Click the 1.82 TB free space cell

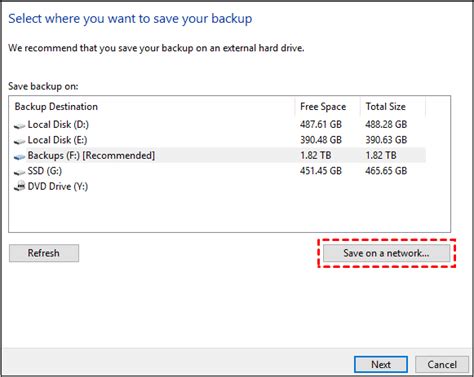coord(316,155)
